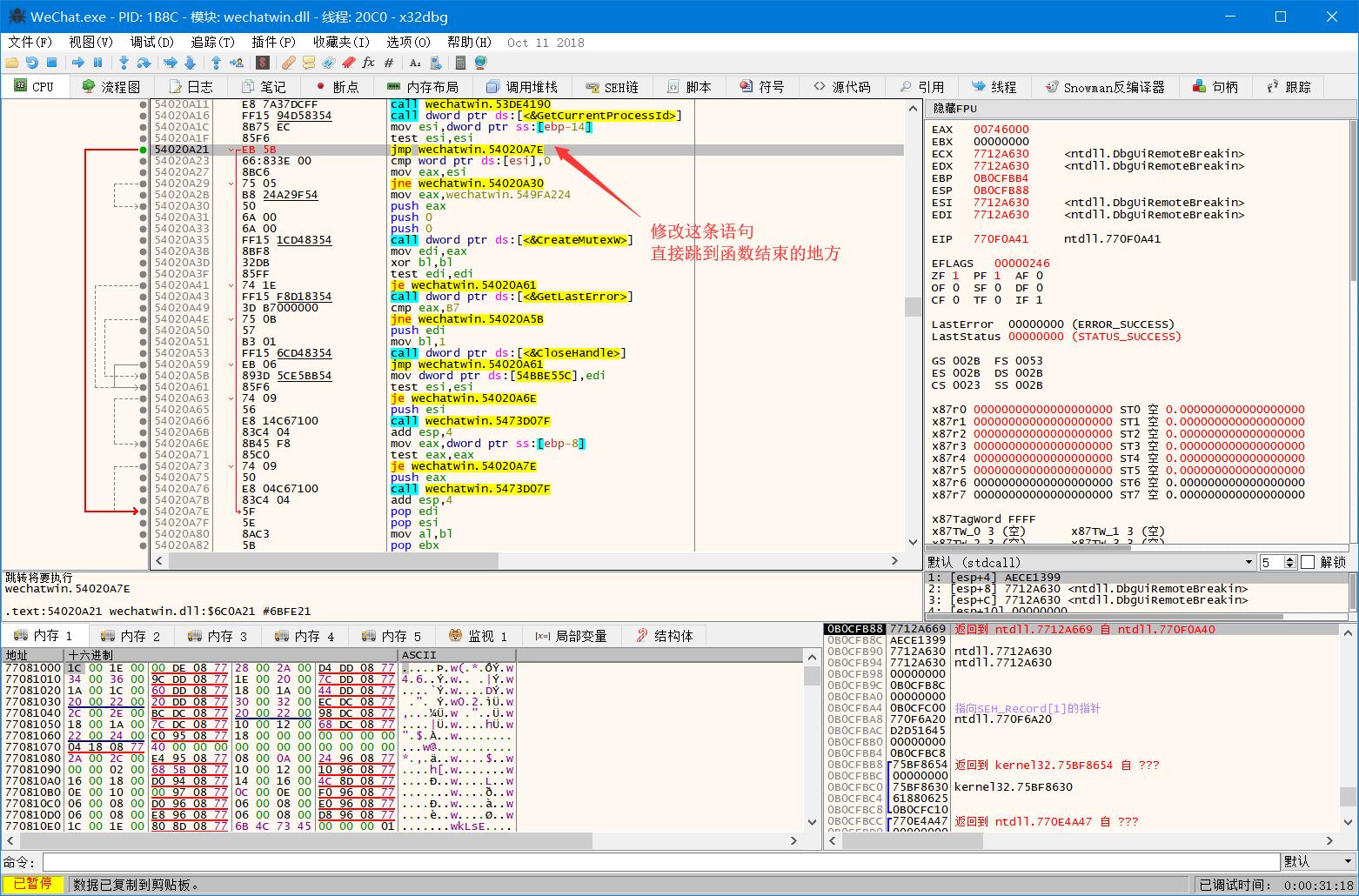Open a file with the folder icon

click(12, 63)
